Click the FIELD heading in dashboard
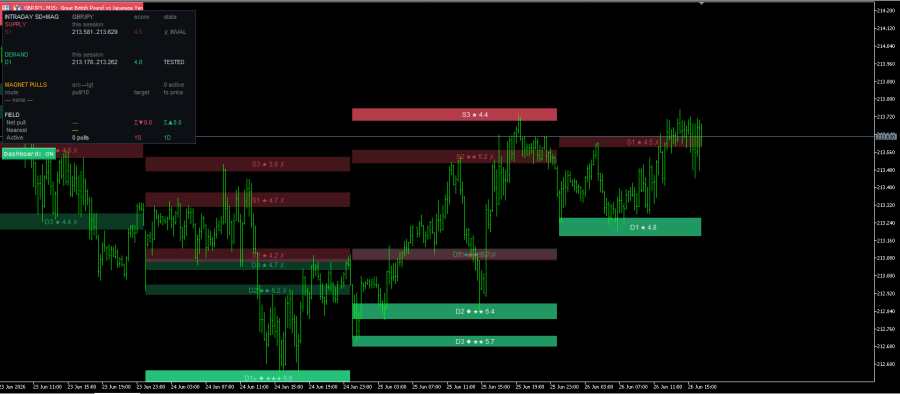Viewport: 900px width, 394px height. [12, 115]
